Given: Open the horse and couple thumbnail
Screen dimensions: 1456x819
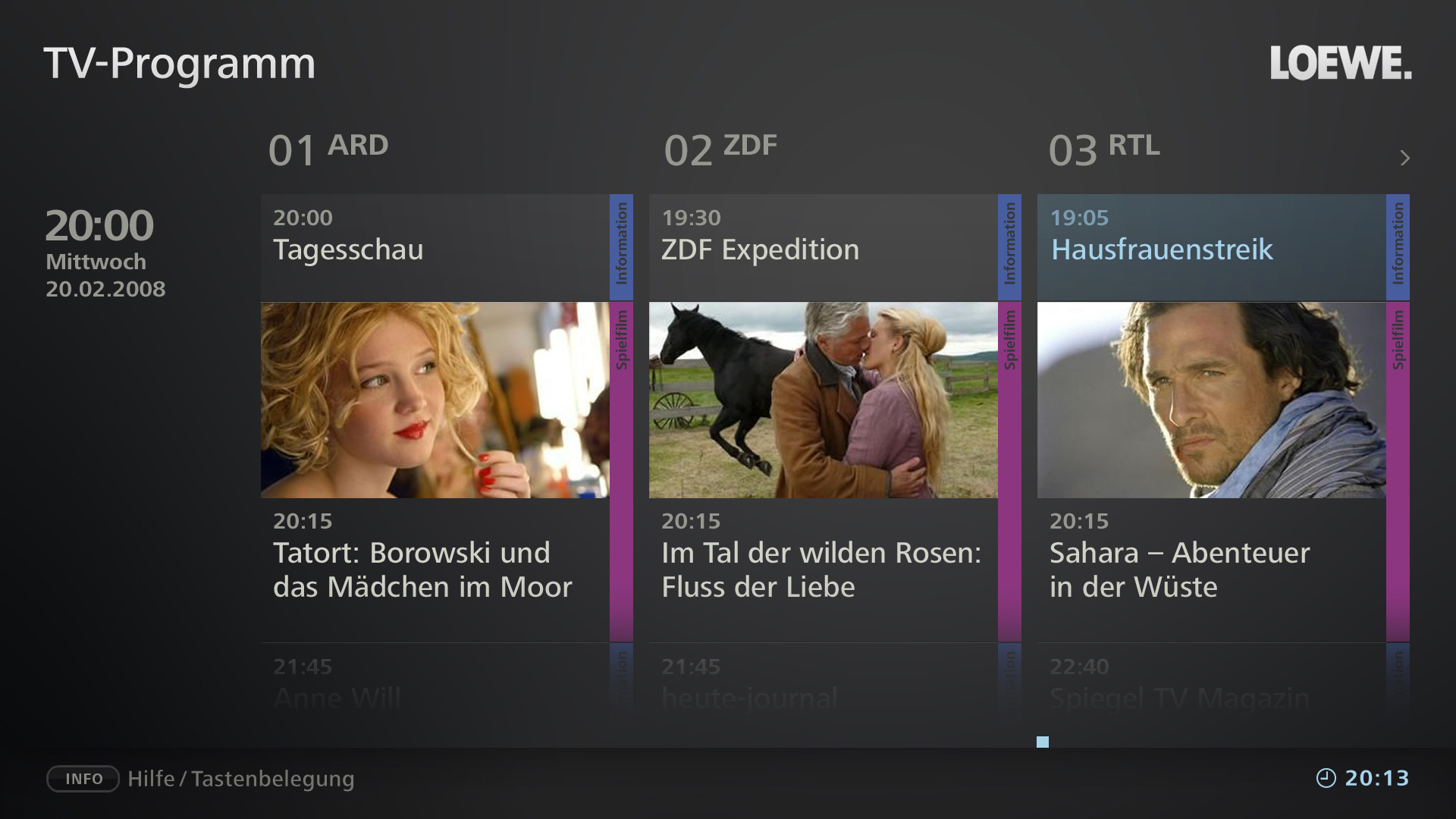Looking at the screenshot, I should 824,400.
